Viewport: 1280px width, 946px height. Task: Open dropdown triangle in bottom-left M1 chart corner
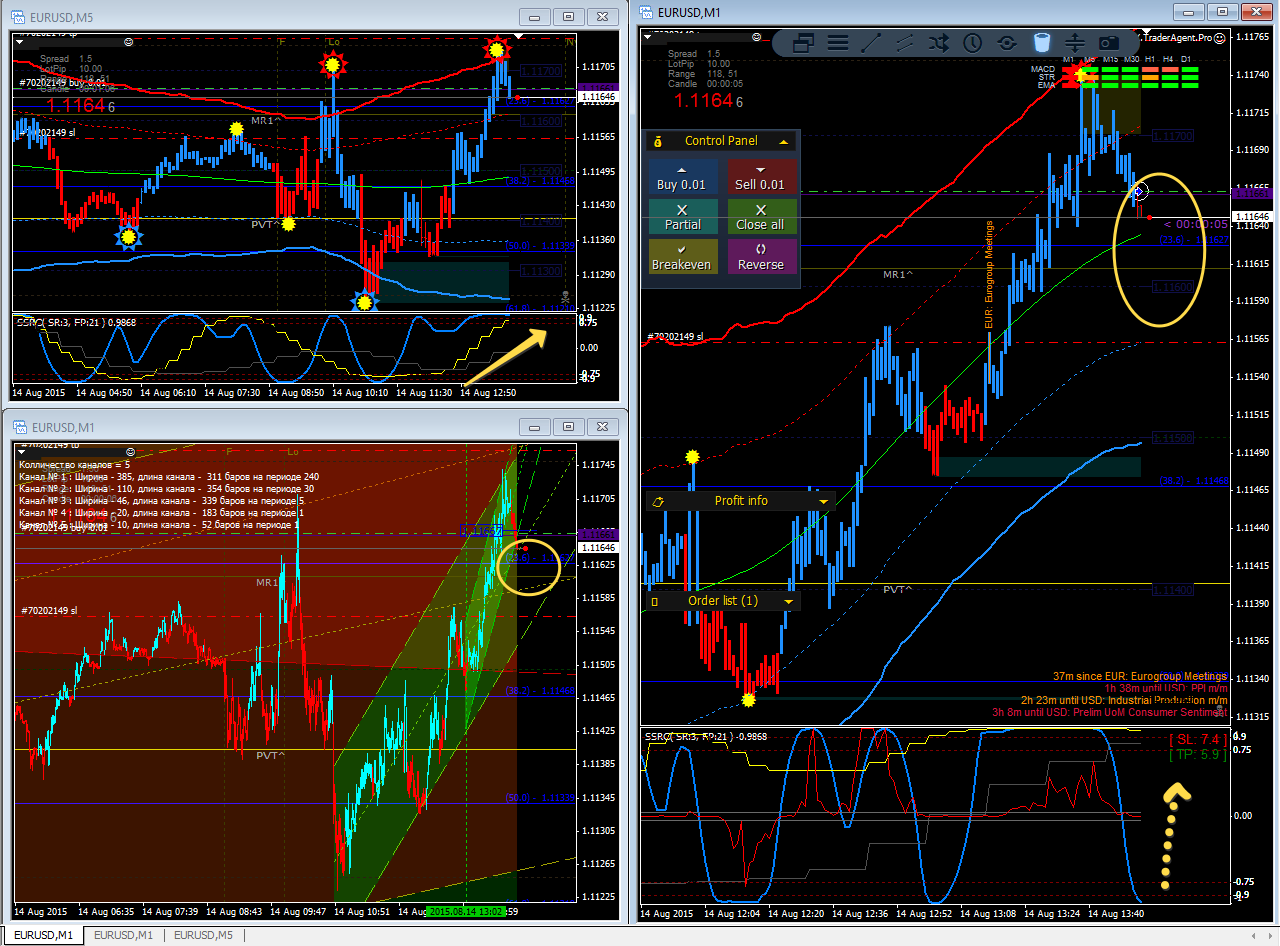click(x=19, y=452)
